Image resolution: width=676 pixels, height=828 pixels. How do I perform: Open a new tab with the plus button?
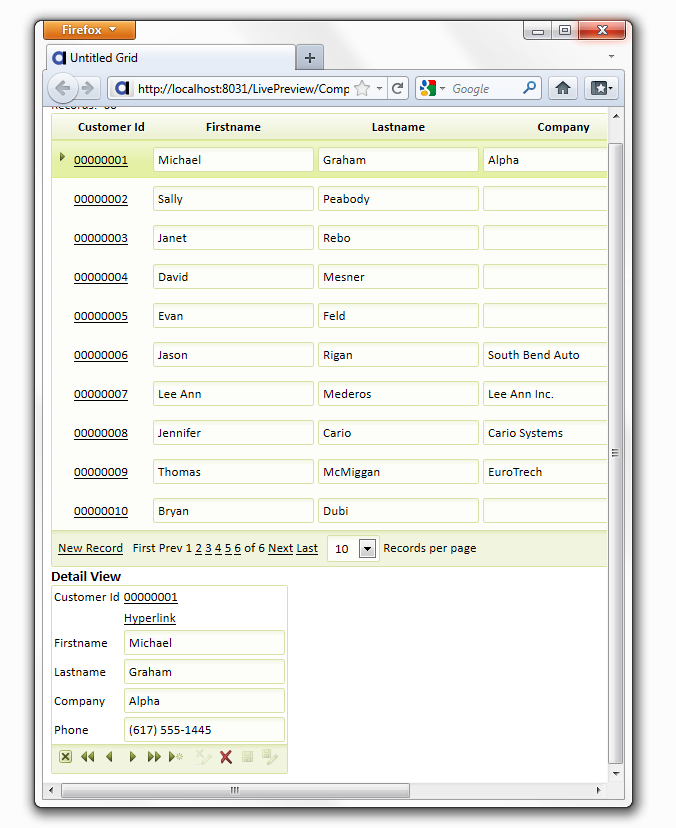[x=310, y=58]
